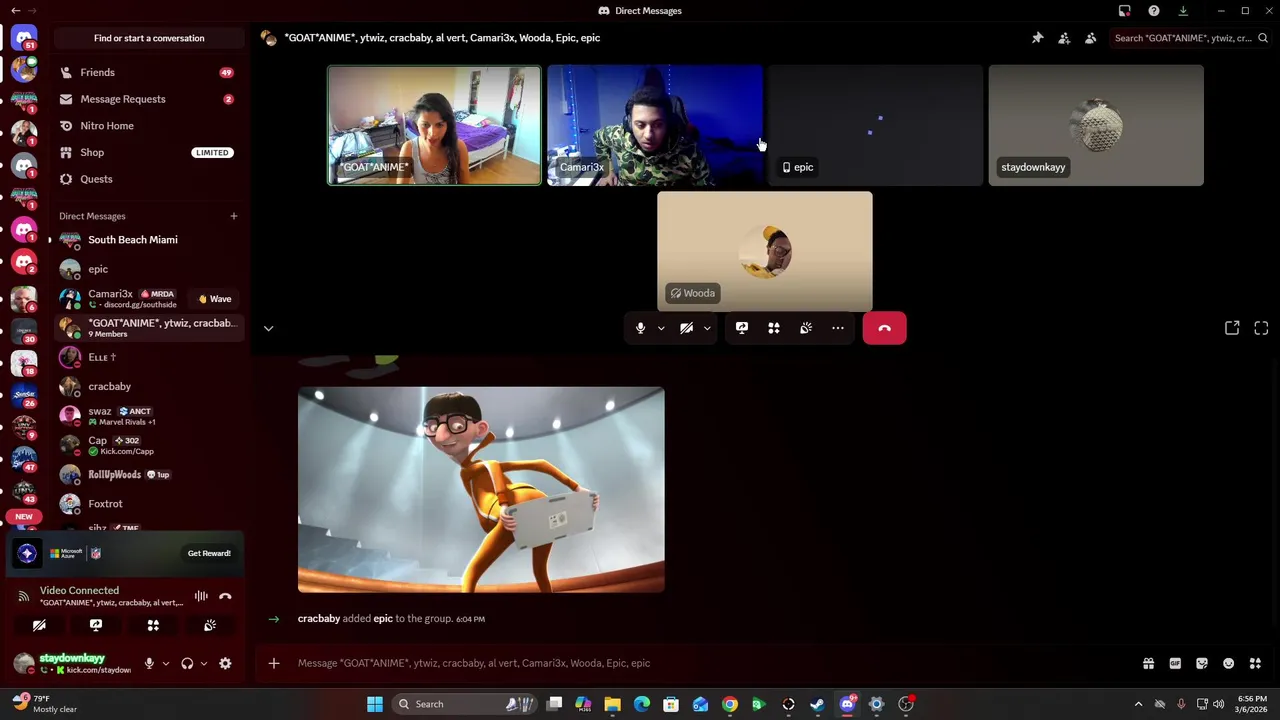Pop out the call window
The width and height of the screenshot is (1280, 720).
[1232, 328]
